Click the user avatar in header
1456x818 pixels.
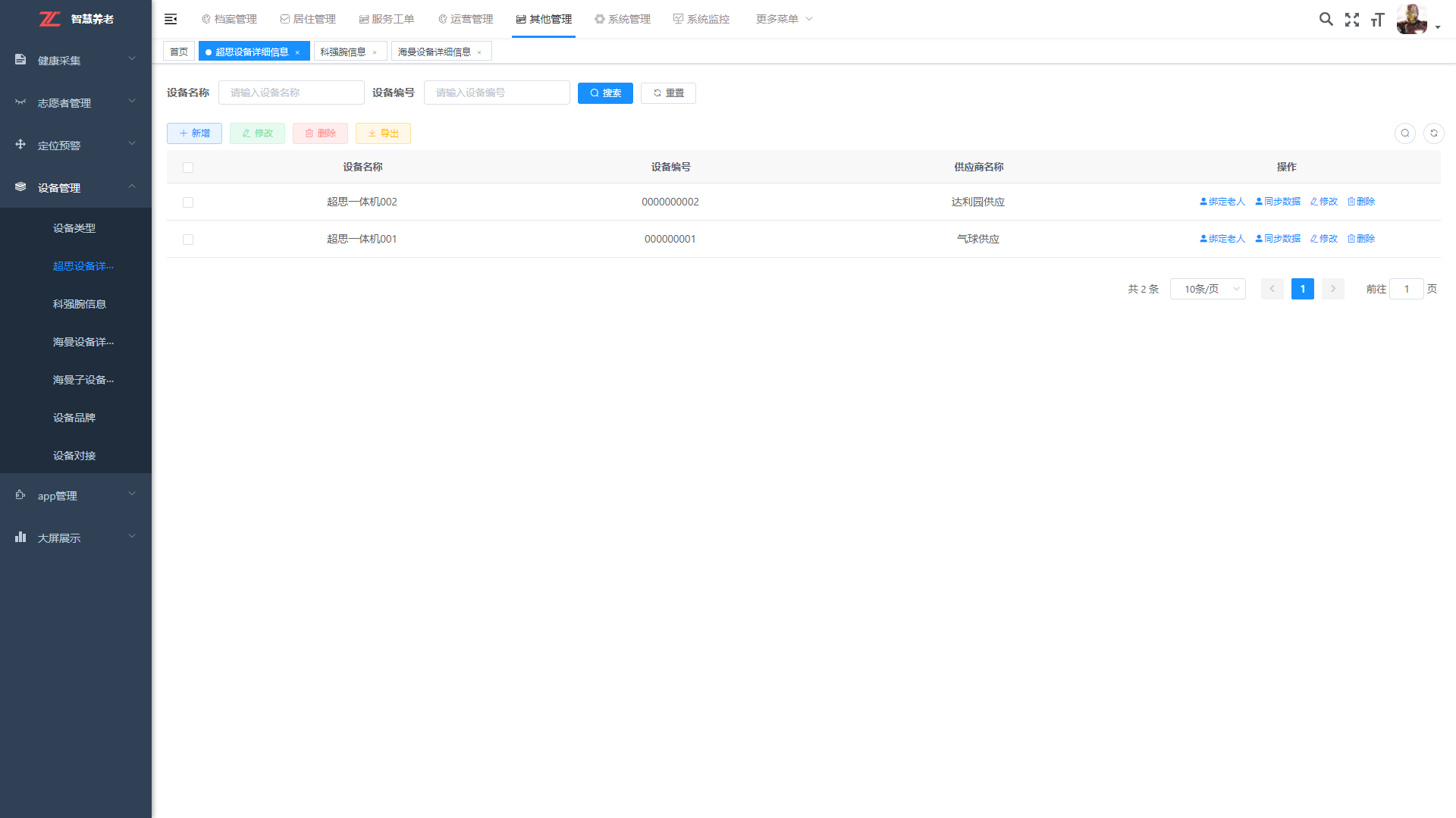[1411, 19]
